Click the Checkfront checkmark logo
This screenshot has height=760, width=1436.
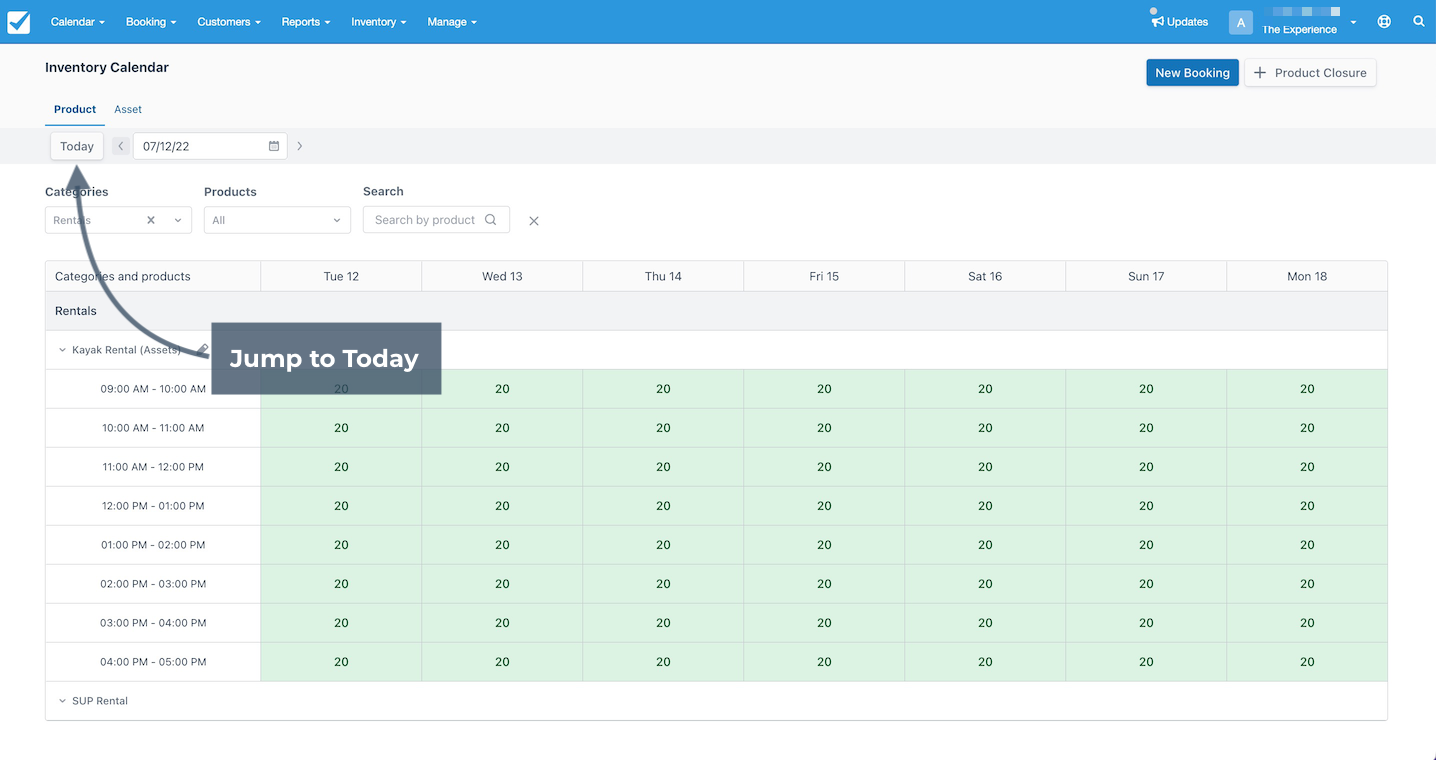pos(18,22)
